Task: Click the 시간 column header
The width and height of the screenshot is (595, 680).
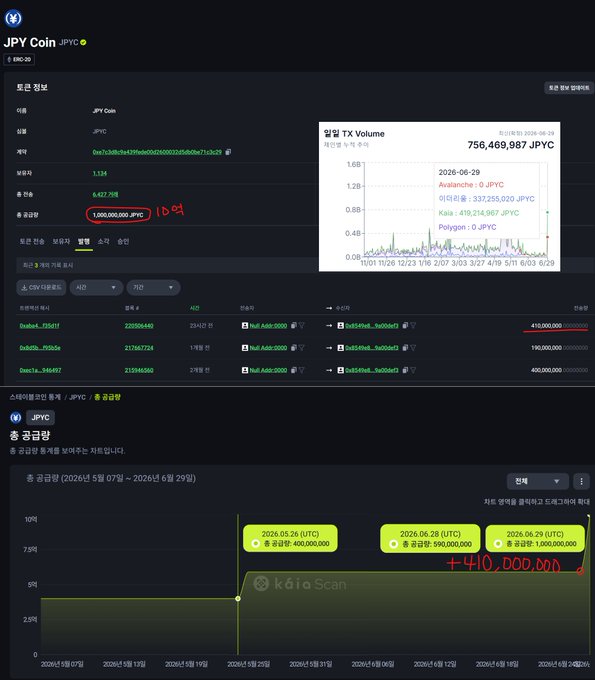Action: 195,308
